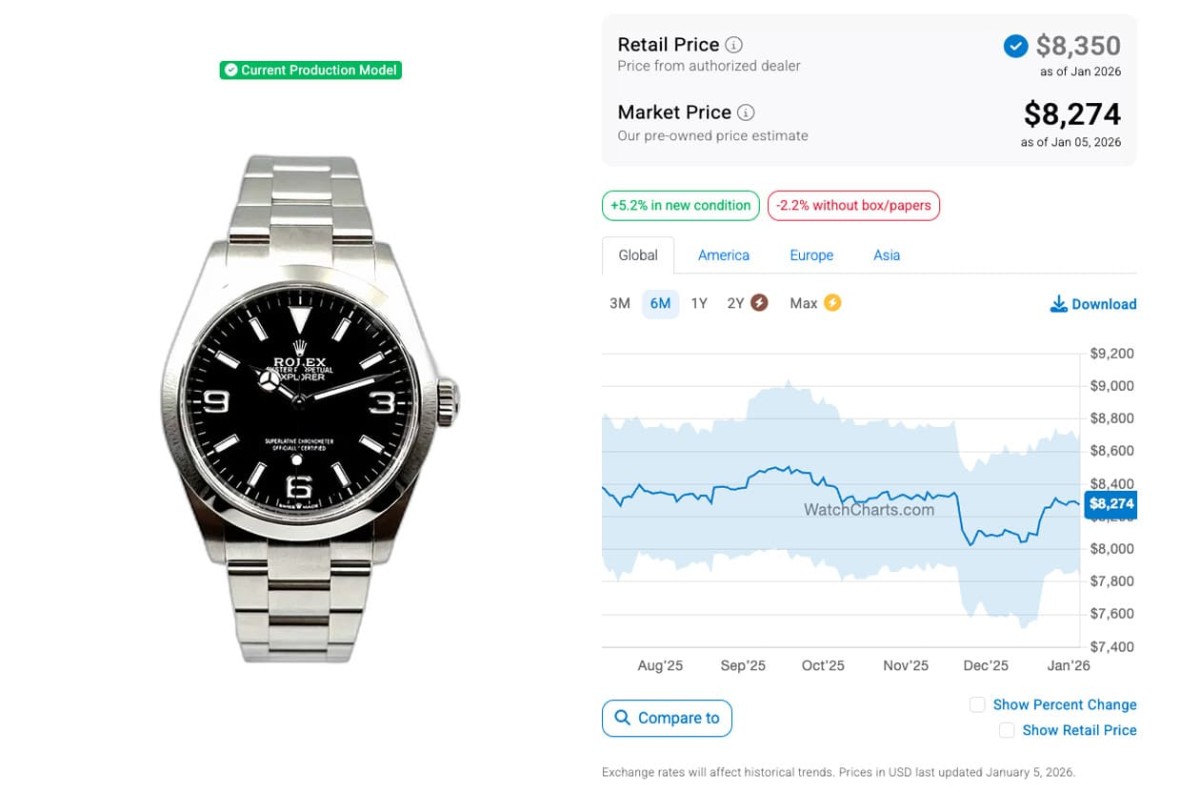
Task: Tick the Show Retail Price checkbox
Action: 1006,731
